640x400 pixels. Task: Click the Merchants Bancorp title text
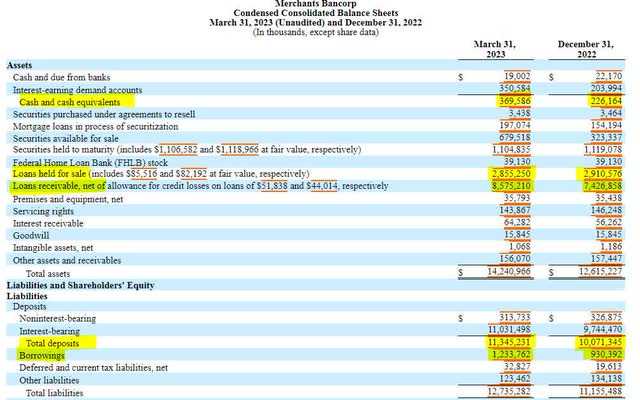click(x=316, y=4)
